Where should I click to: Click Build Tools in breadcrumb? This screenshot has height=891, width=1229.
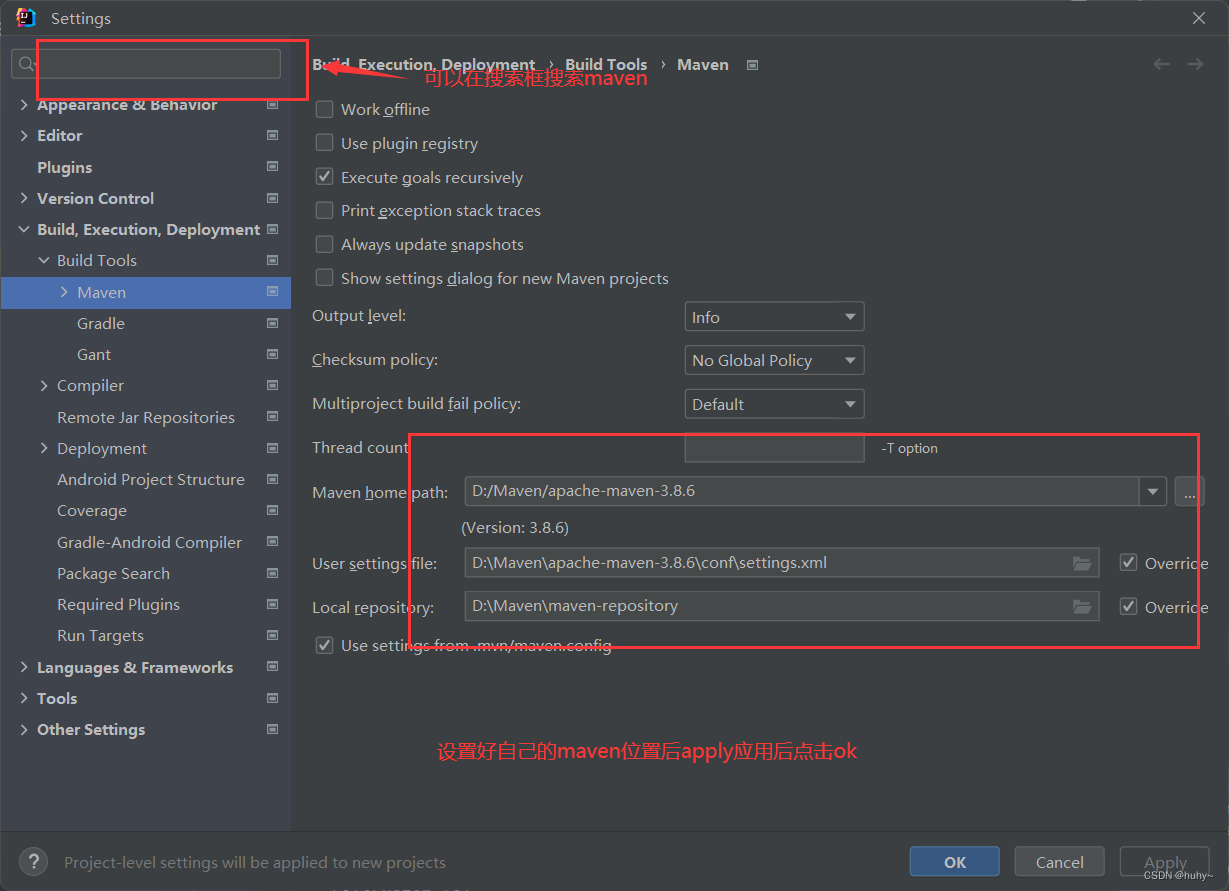coord(606,64)
